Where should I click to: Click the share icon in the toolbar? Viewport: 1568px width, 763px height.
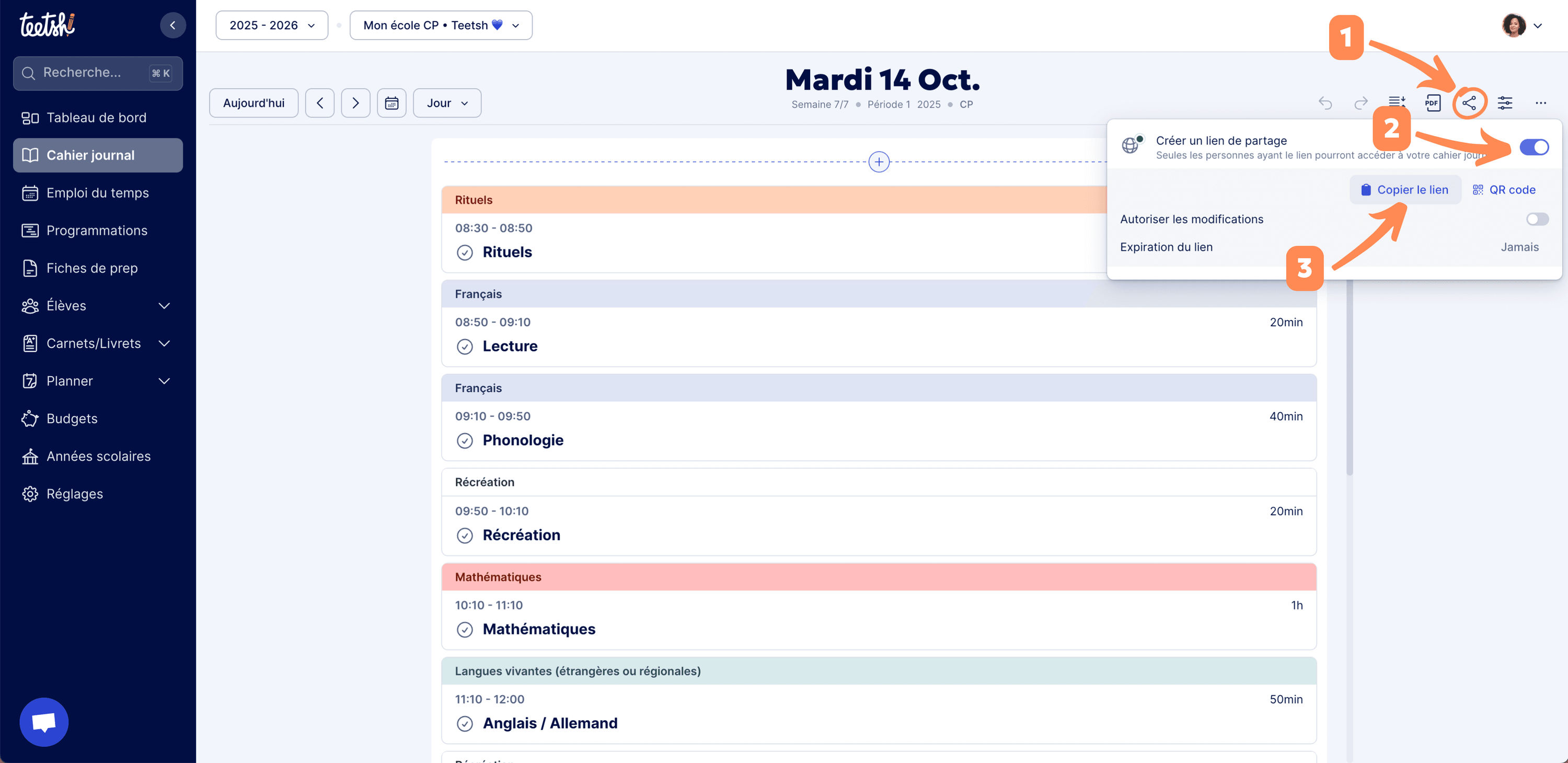[1469, 103]
